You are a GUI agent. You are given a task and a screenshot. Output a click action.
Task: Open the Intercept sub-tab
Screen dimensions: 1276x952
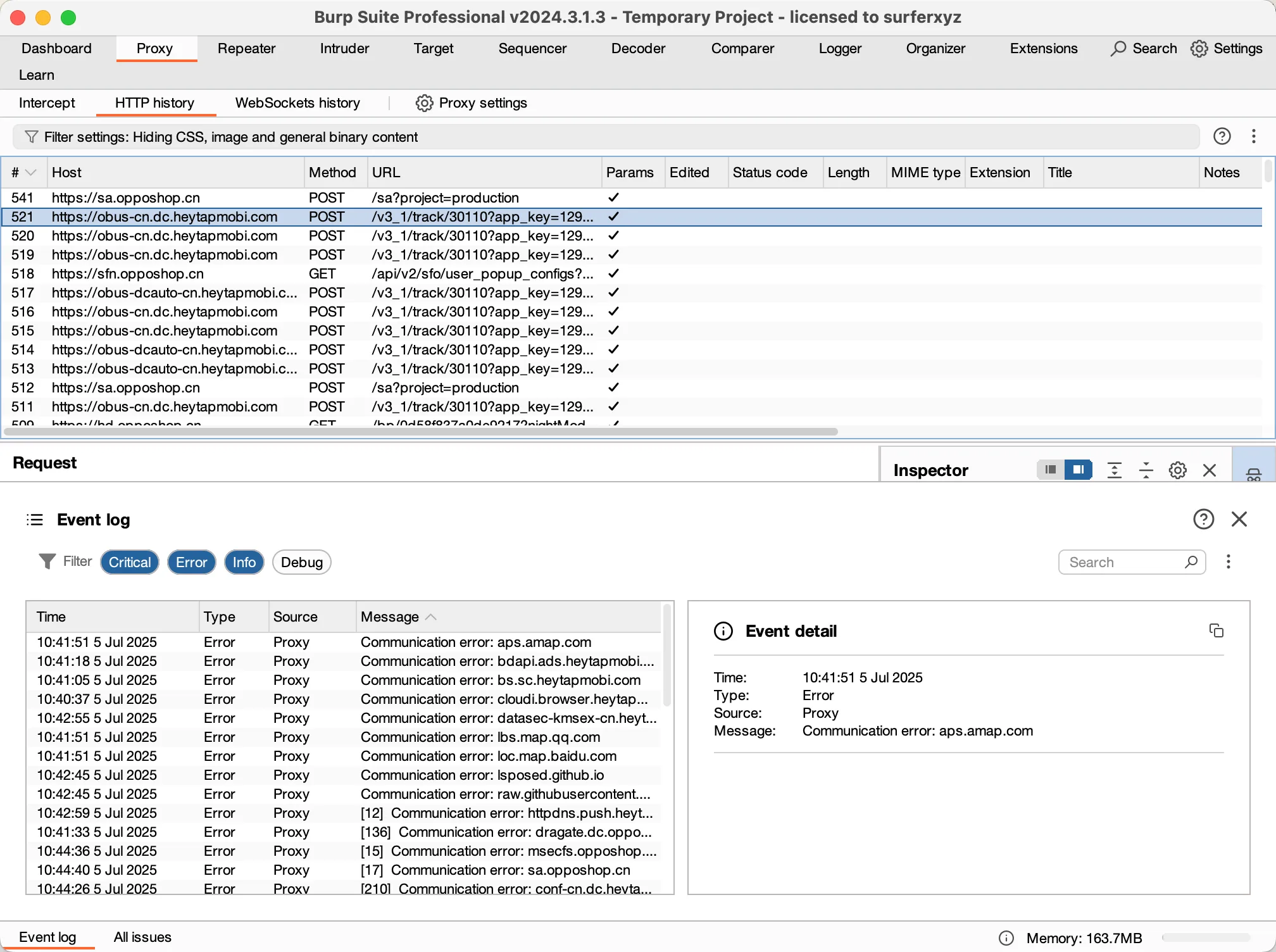tap(47, 103)
